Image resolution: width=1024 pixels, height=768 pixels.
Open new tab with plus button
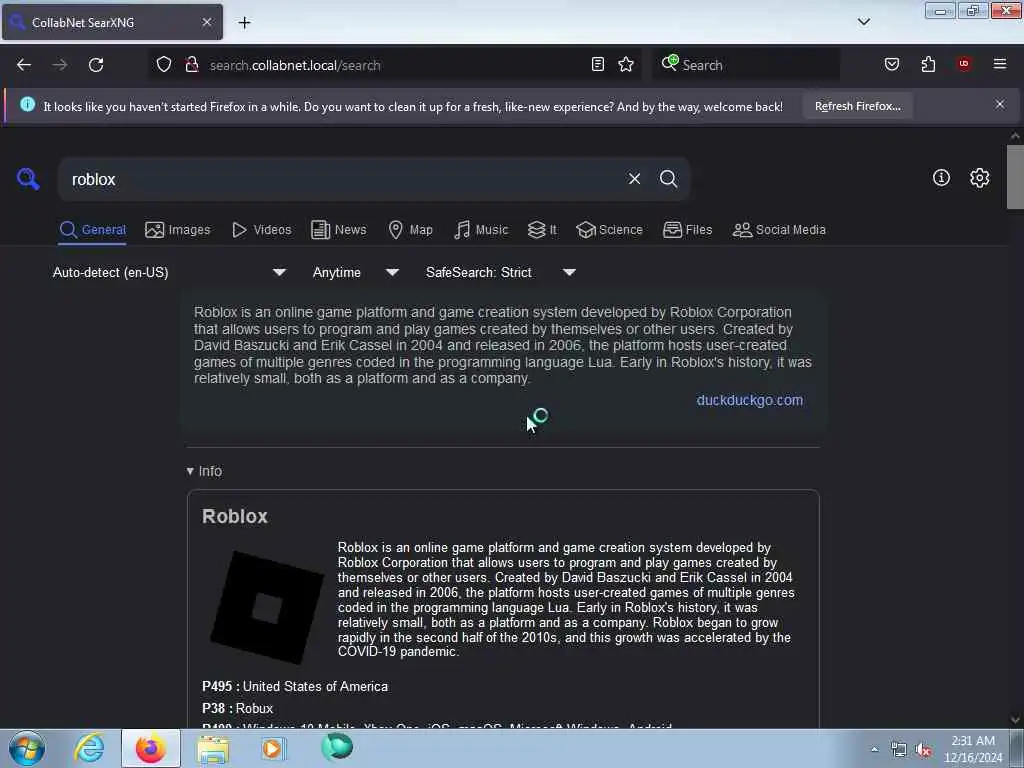pyautogui.click(x=244, y=23)
